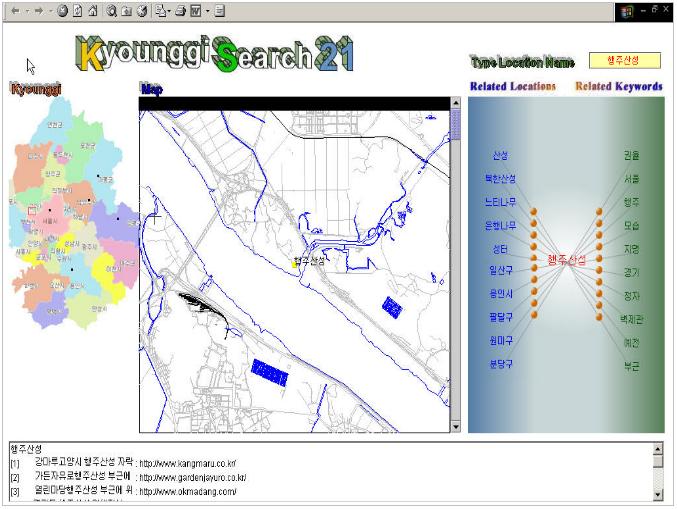Click the Discuss page icon in toolbar
The image size is (677, 509).
[x=220, y=11]
